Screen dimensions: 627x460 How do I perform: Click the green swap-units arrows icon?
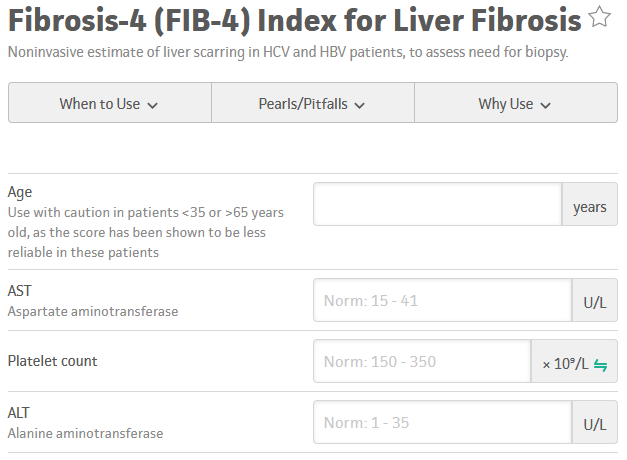point(601,364)
